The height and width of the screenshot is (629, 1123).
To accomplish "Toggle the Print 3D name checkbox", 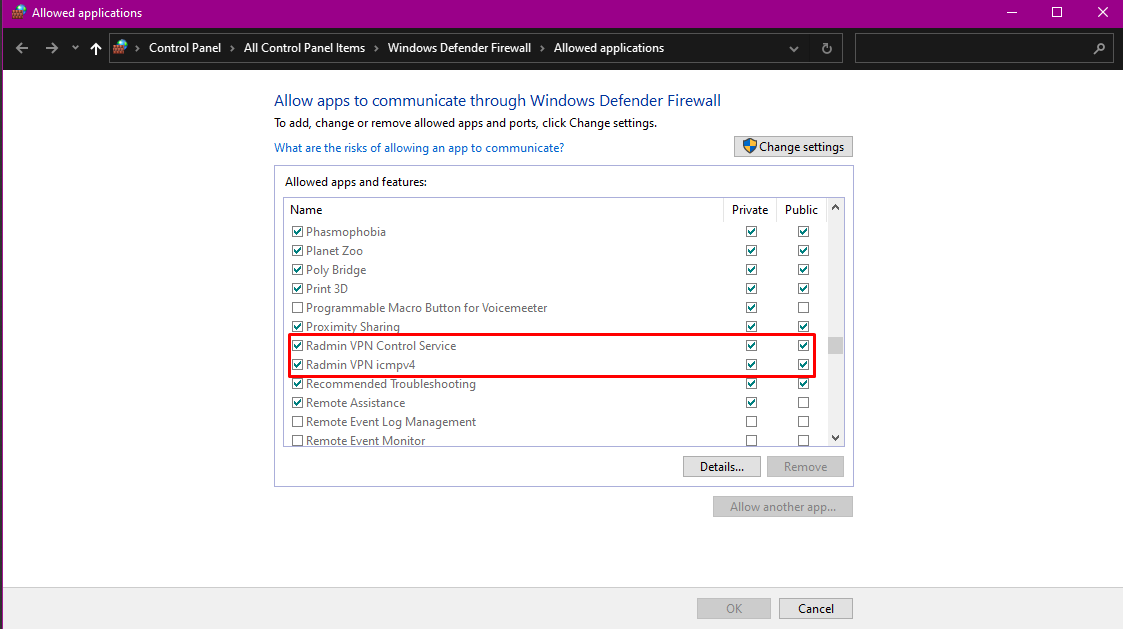I will pyautogui.click(x=297, y=289).
